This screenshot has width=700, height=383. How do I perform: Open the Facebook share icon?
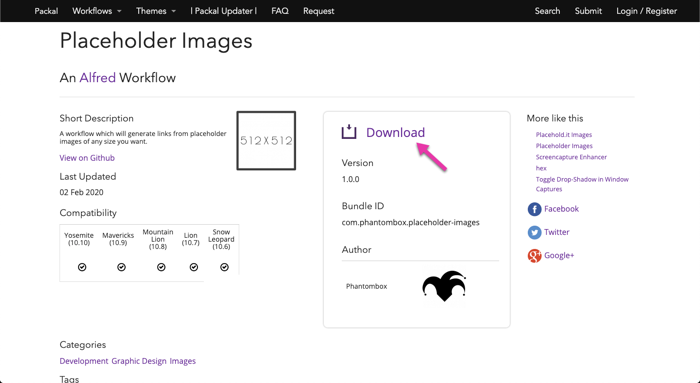pyautogui.click(x=534, y=209)
